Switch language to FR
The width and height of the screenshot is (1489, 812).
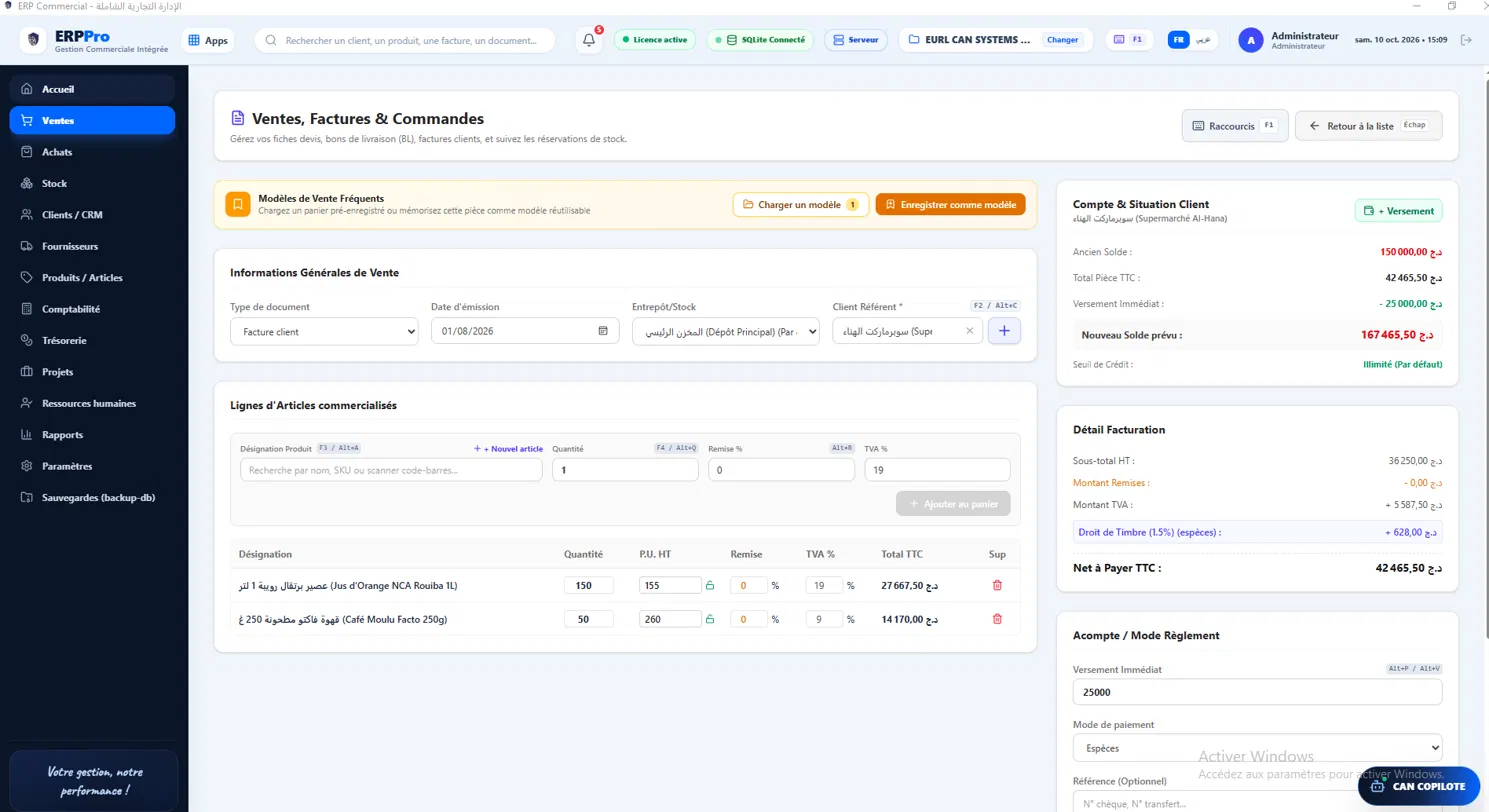(1179, 40)
